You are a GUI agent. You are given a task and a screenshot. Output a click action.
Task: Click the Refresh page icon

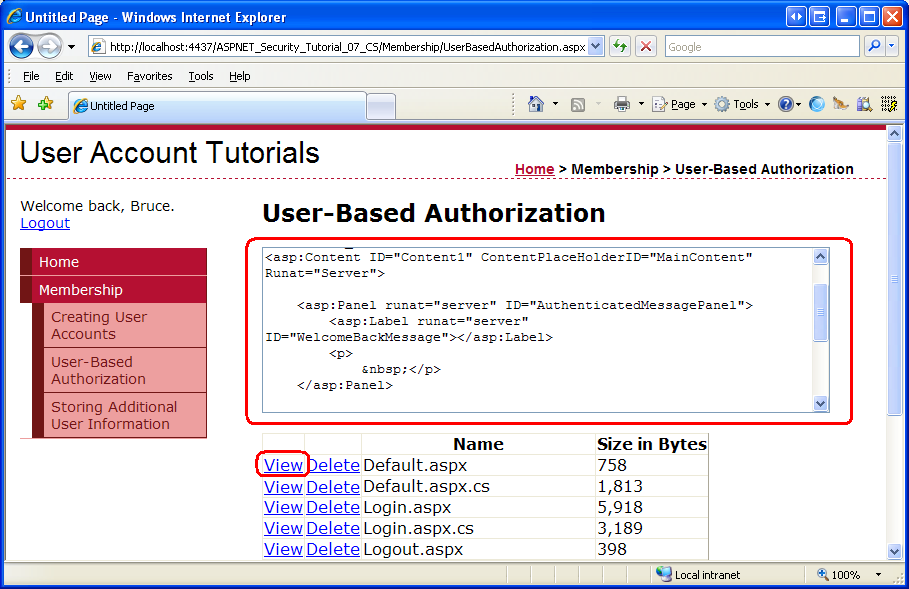coord(621,46)
